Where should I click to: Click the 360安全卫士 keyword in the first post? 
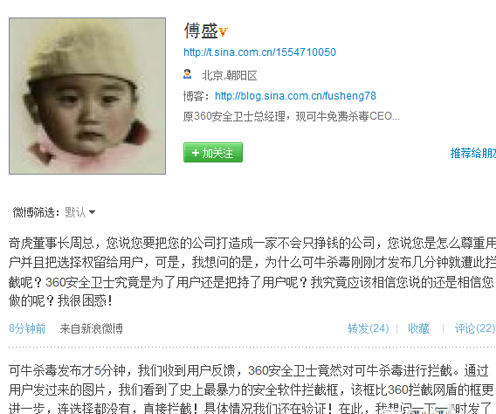(80, 282)
